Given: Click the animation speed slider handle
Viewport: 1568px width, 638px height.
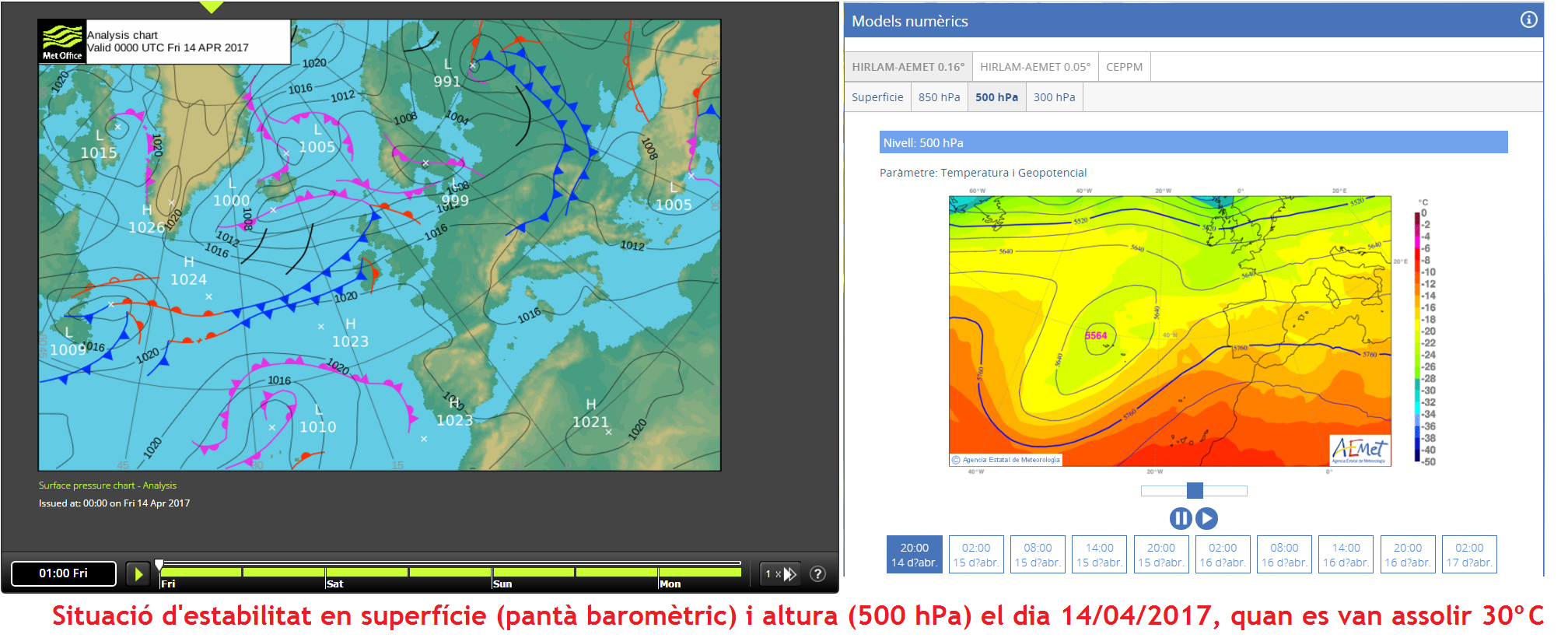Looking at the screenshot, I should tap(1195, 490).
